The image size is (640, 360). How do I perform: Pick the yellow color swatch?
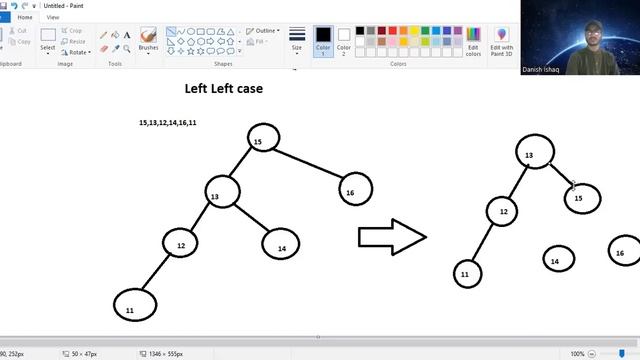[x=414, y=31]
